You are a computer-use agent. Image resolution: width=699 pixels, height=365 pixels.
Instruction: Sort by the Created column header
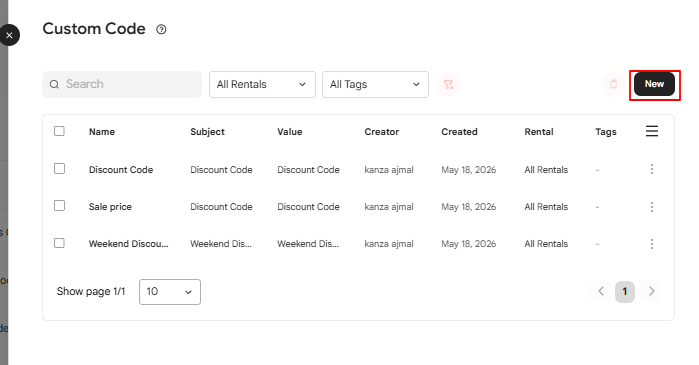click(x=459, y=132)
